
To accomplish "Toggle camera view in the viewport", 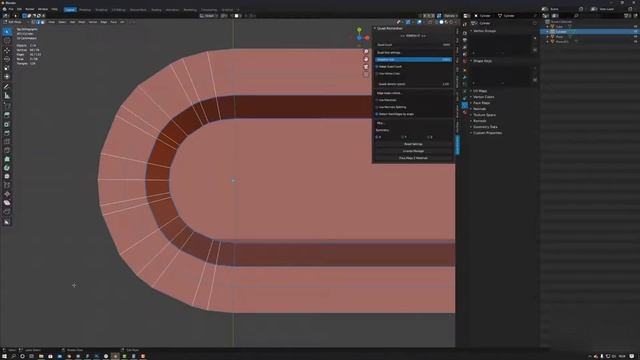I will [366, 67].
